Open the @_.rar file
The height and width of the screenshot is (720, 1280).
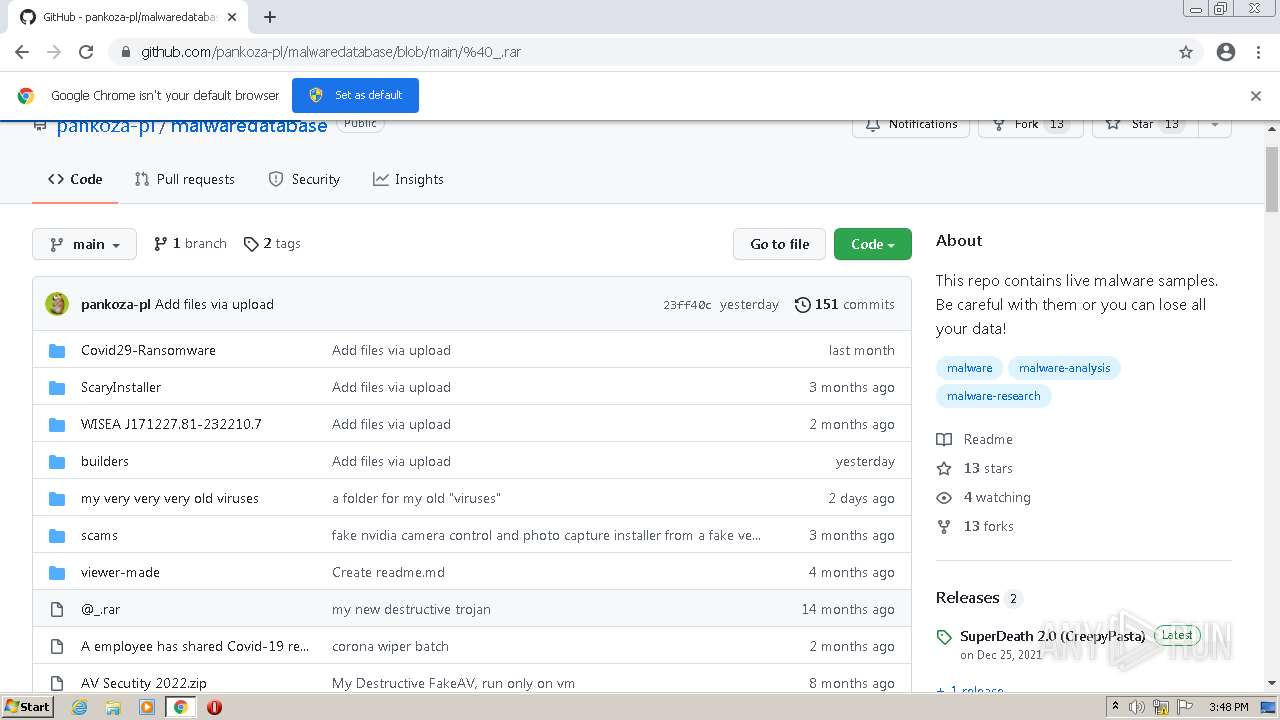[100, 609]
